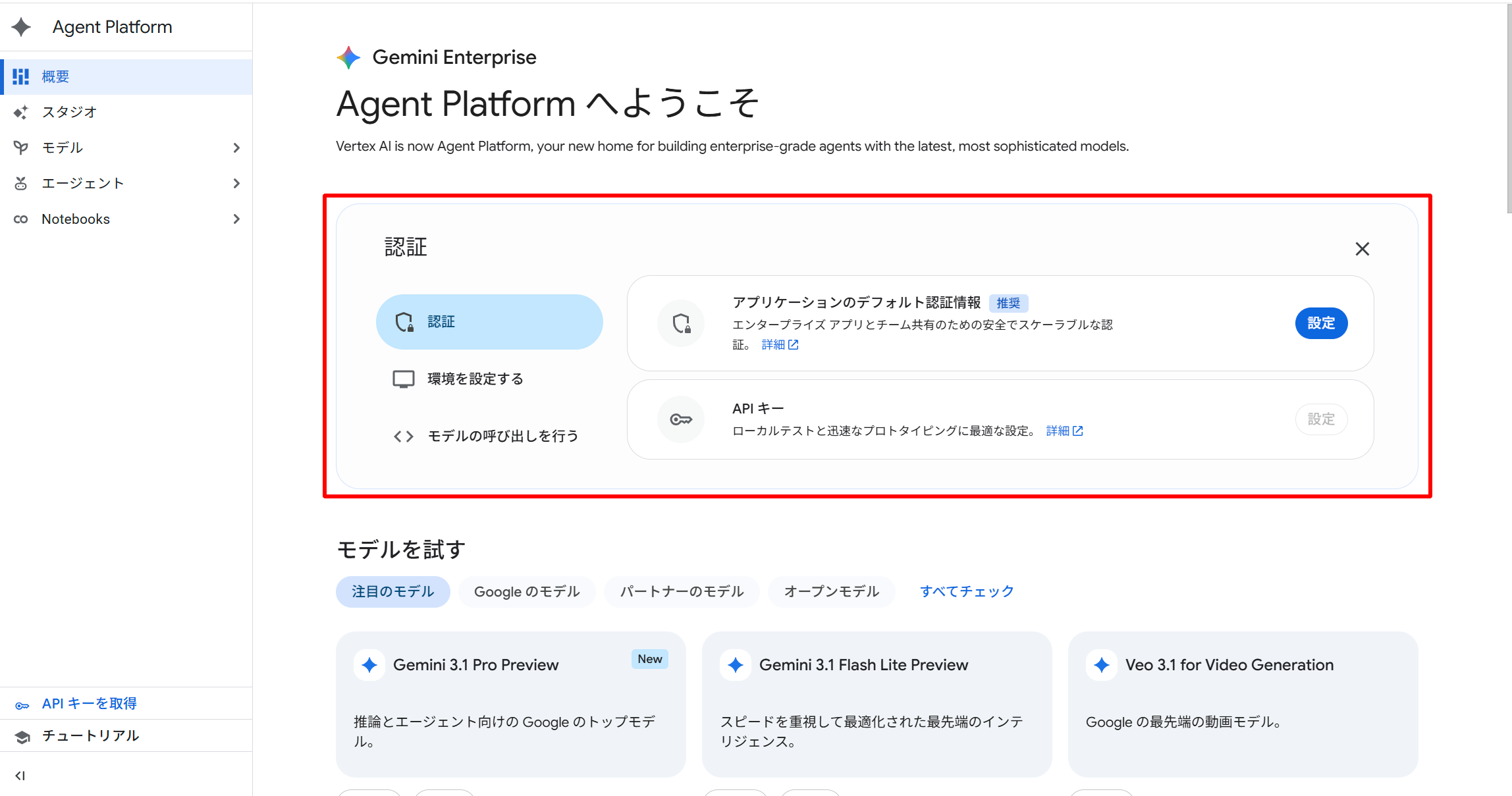Image resolution: width=1512 pixels, height=796 pixels.
Task: Click the Agent Platform sparkle logo
Action: 21,27
